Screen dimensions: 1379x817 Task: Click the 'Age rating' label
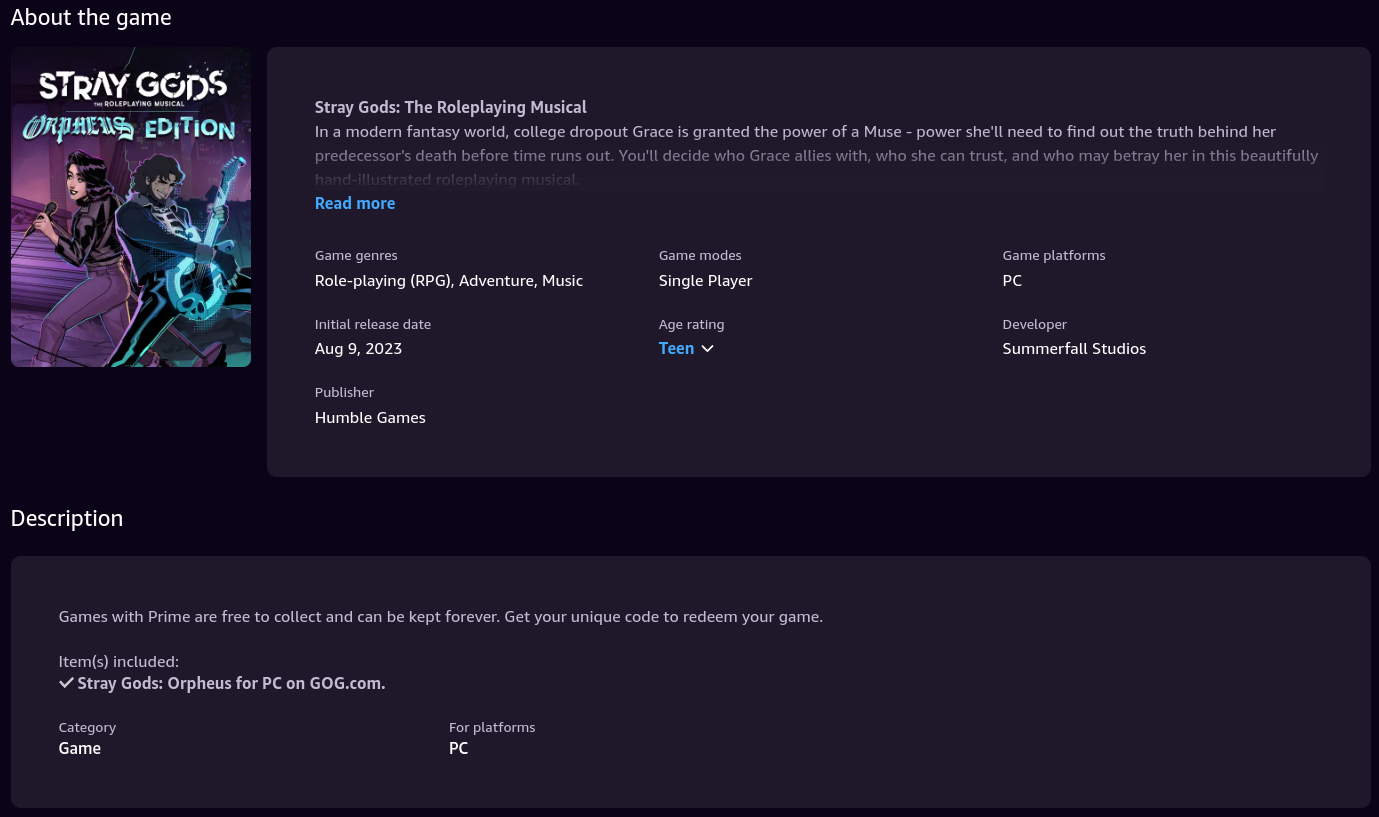(691, 325)
